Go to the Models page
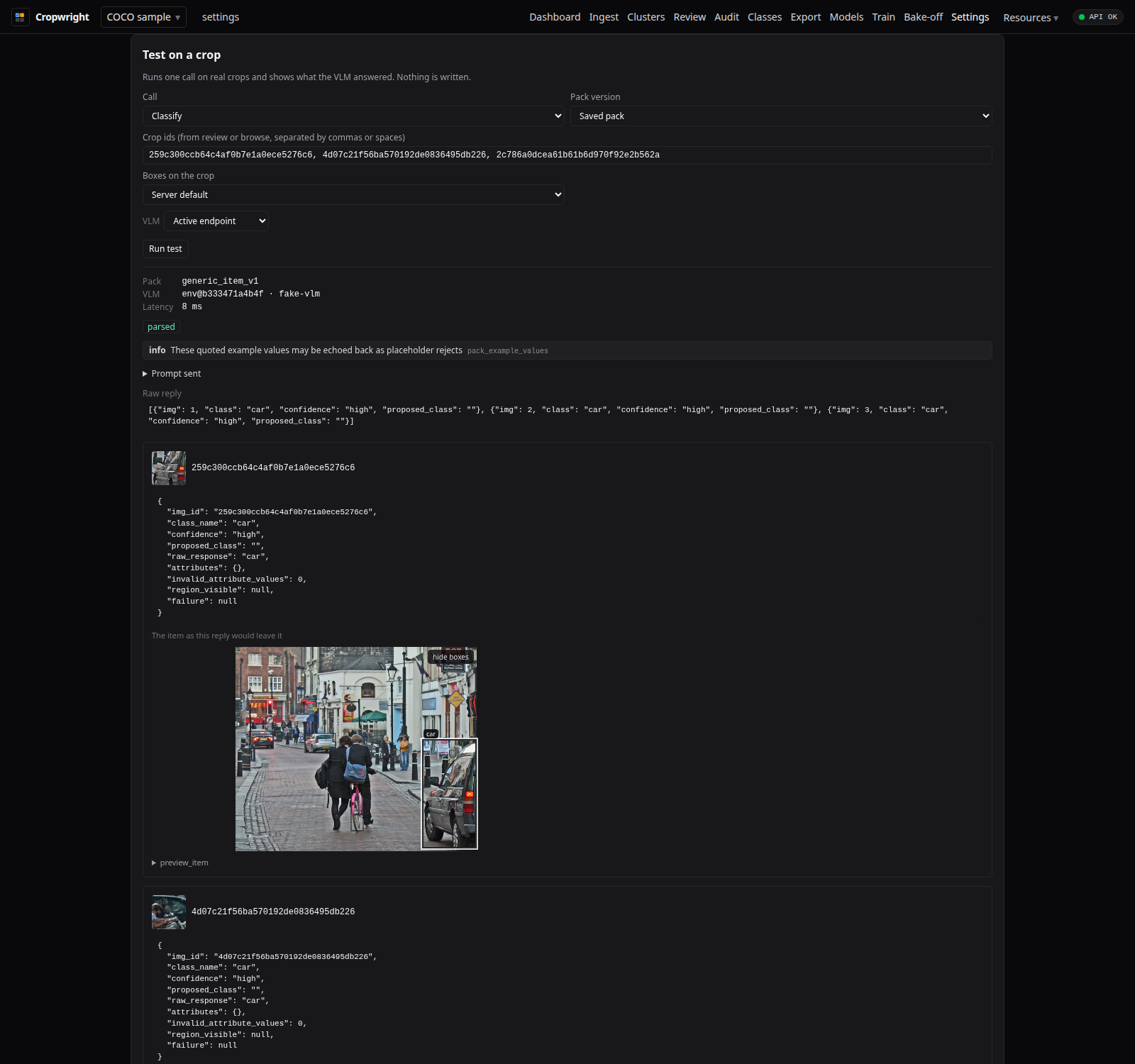Viewport: 1135px width, 1064px height. [846, 17]
